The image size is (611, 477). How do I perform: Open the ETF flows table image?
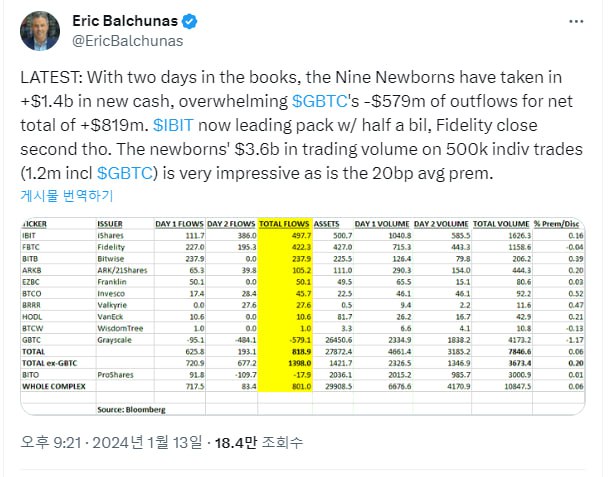[x=303, y=316]
